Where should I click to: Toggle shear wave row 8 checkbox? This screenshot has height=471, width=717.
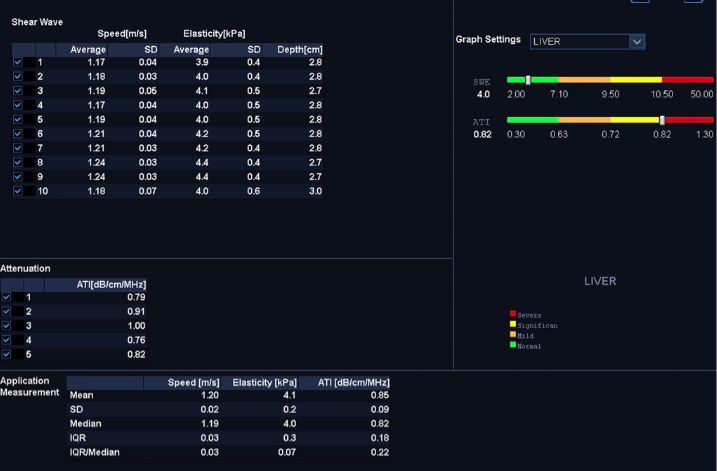pos(17,162)
